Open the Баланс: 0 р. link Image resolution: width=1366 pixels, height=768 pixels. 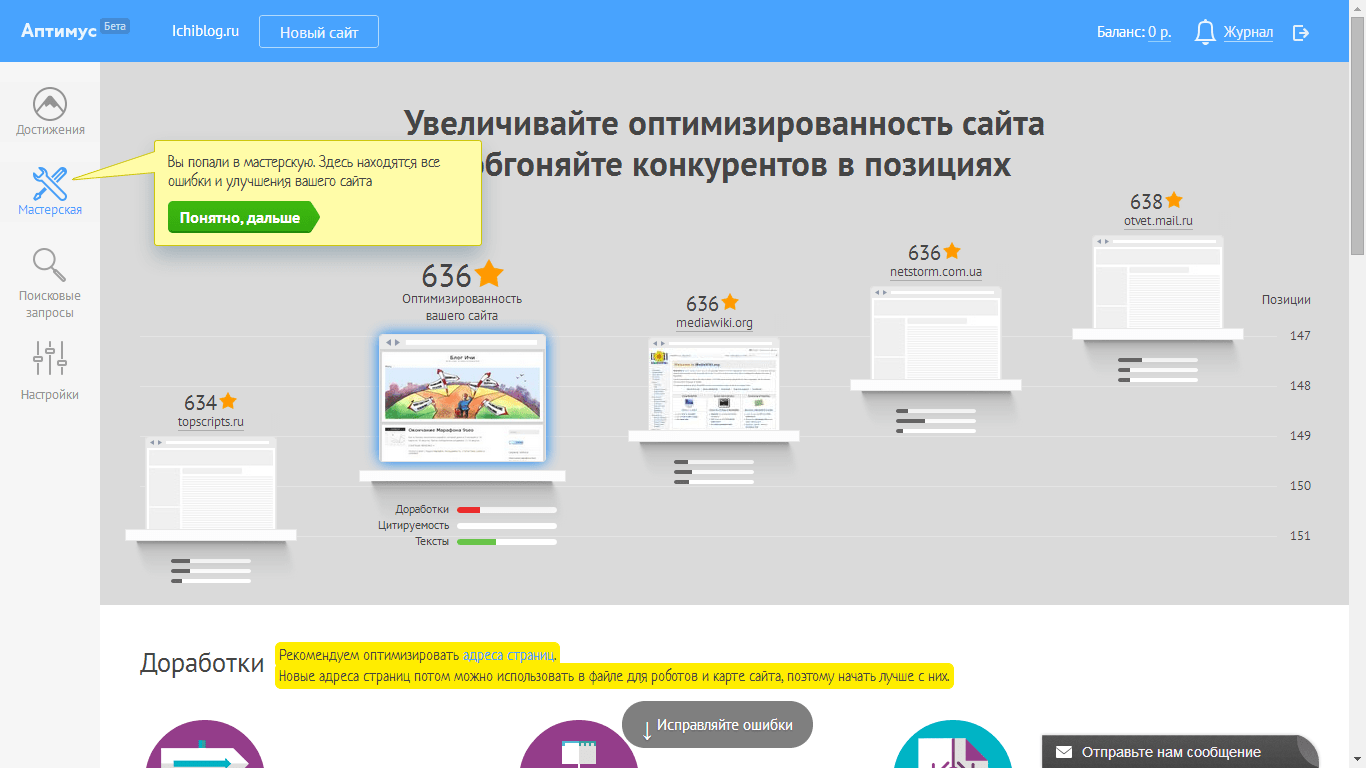pyautogui.click(x=1134, y=32)
